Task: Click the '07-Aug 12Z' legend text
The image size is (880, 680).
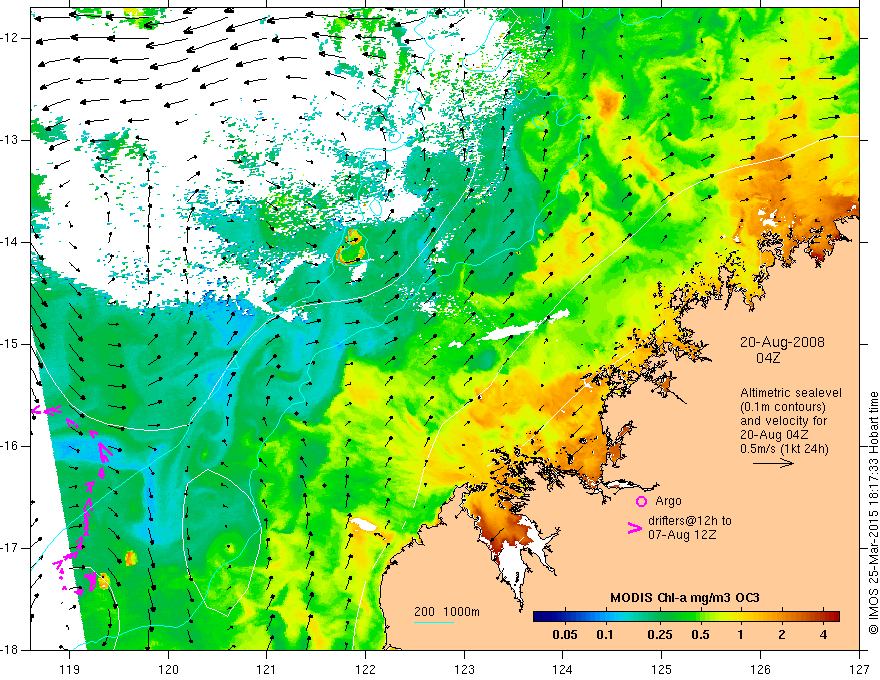Action: point(682,535)
